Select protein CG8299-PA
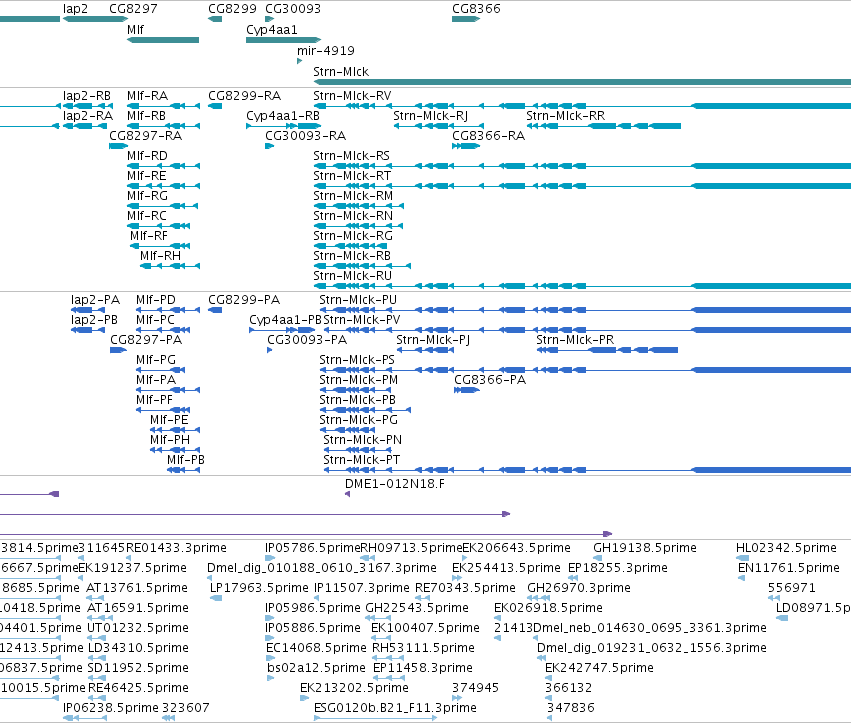 click(244, 300)
